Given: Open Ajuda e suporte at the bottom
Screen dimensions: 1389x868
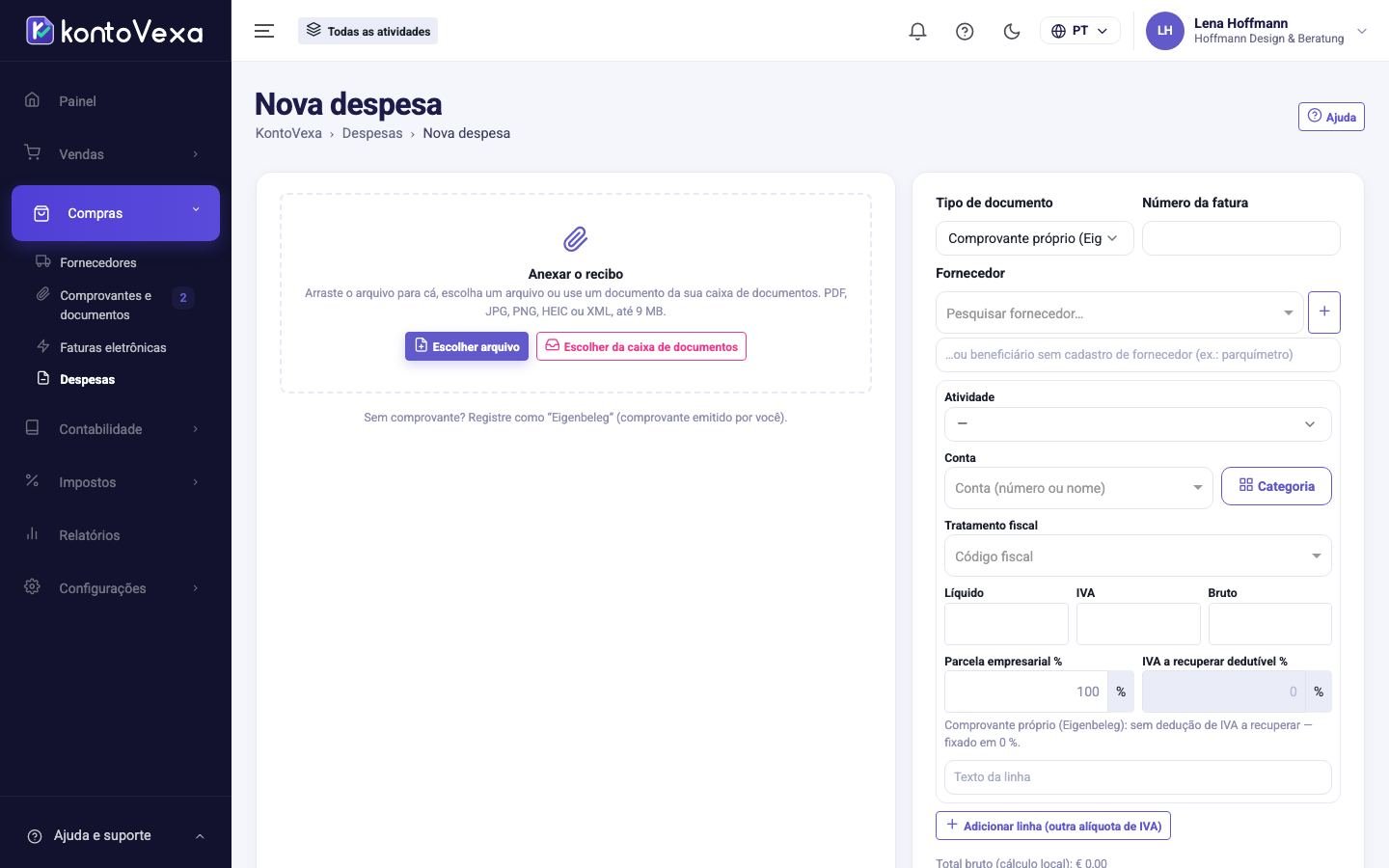Looking at the screenshot, I should [x=116, y=835].
